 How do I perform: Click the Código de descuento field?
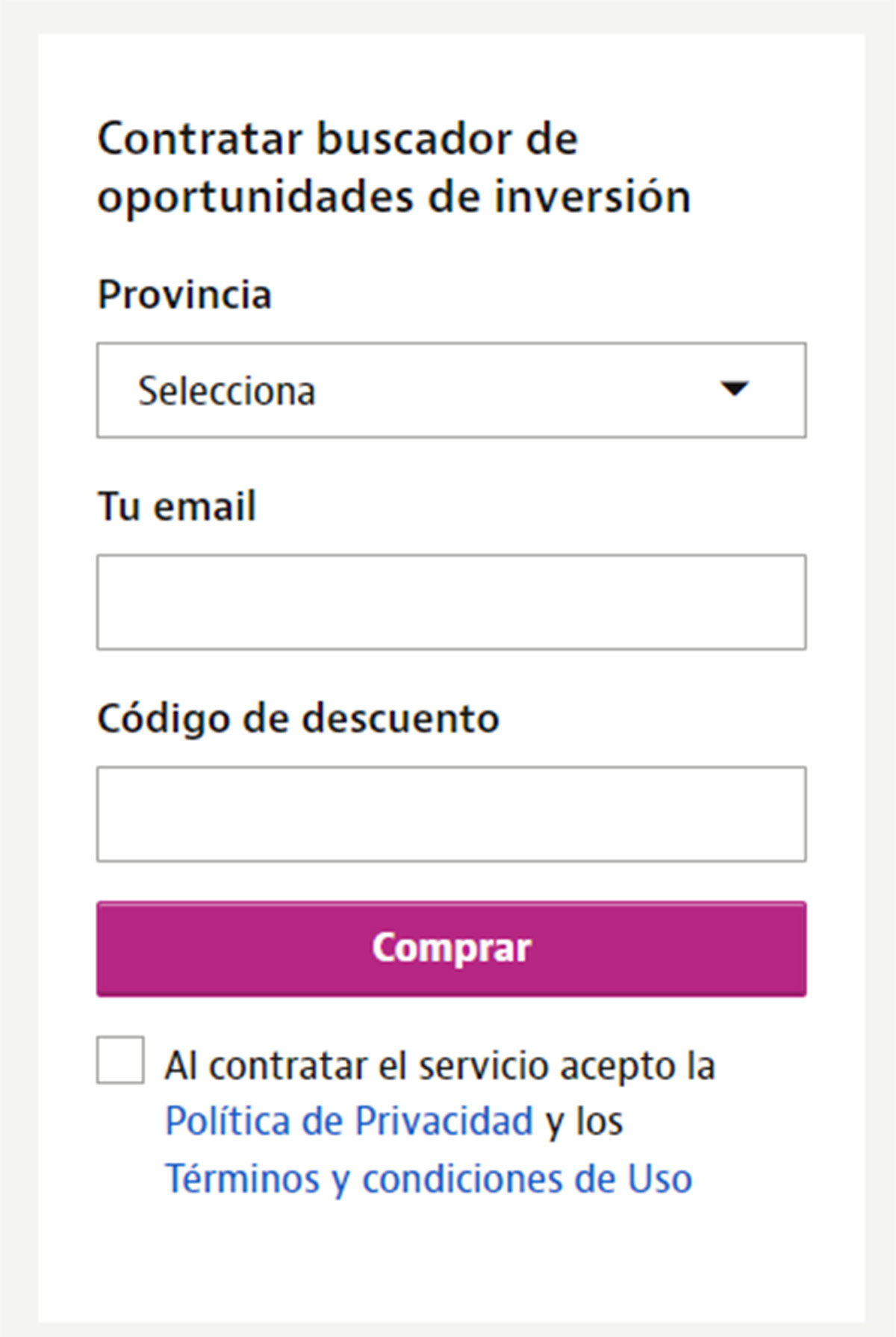[451, 814]
